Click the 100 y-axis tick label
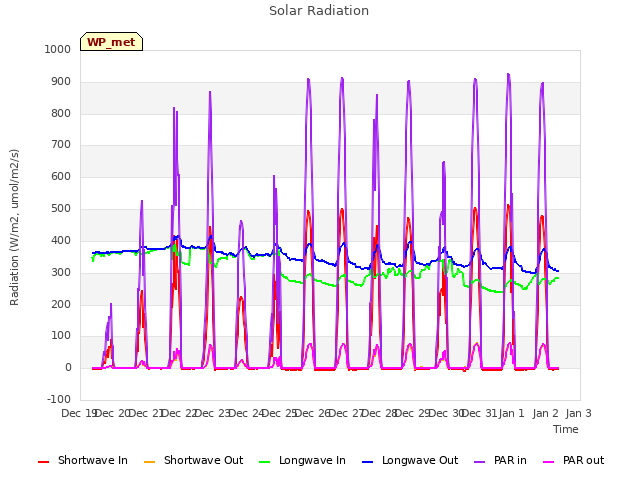640x480 pixels. coord(61,336)
